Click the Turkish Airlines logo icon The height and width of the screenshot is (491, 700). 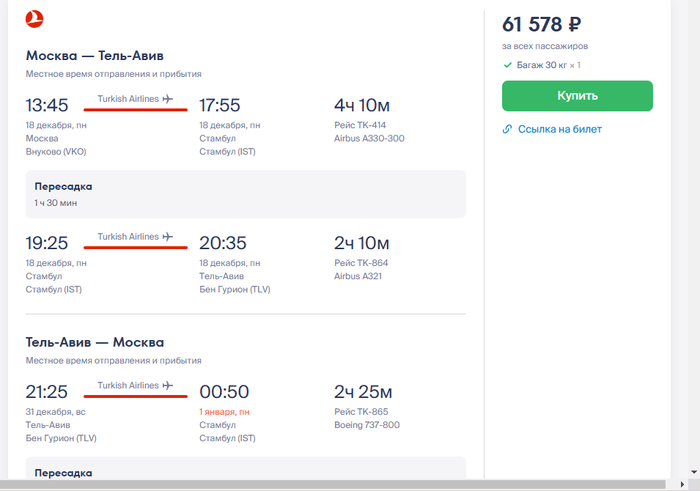[35, 18]
